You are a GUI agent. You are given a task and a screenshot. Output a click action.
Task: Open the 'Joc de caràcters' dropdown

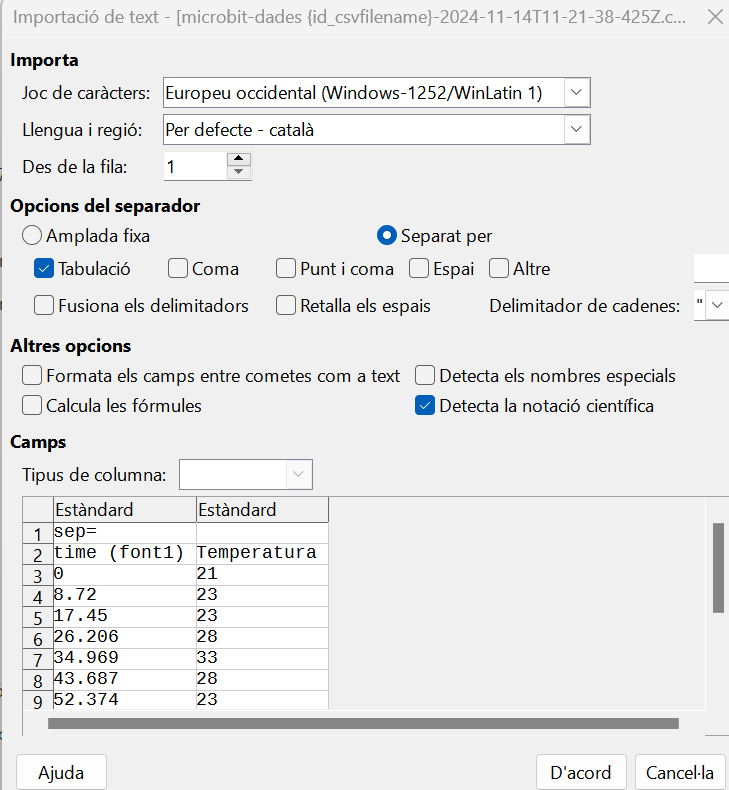click(x=577, y=93)
